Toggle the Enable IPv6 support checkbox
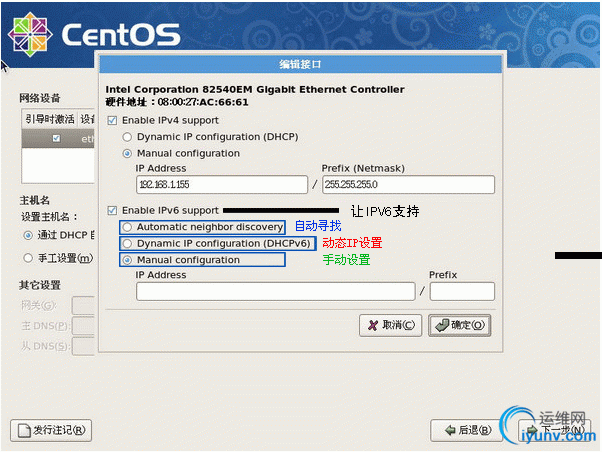602x452 pixels. click(x=112, y=210)
